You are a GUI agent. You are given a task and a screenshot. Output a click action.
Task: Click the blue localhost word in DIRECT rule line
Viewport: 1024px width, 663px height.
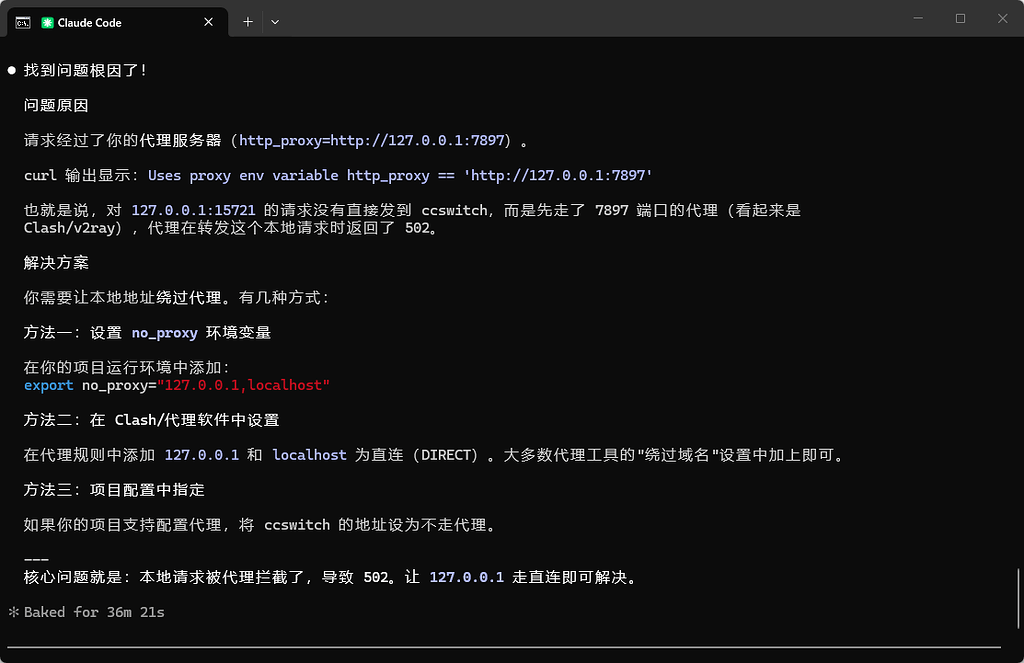point(309,455)
